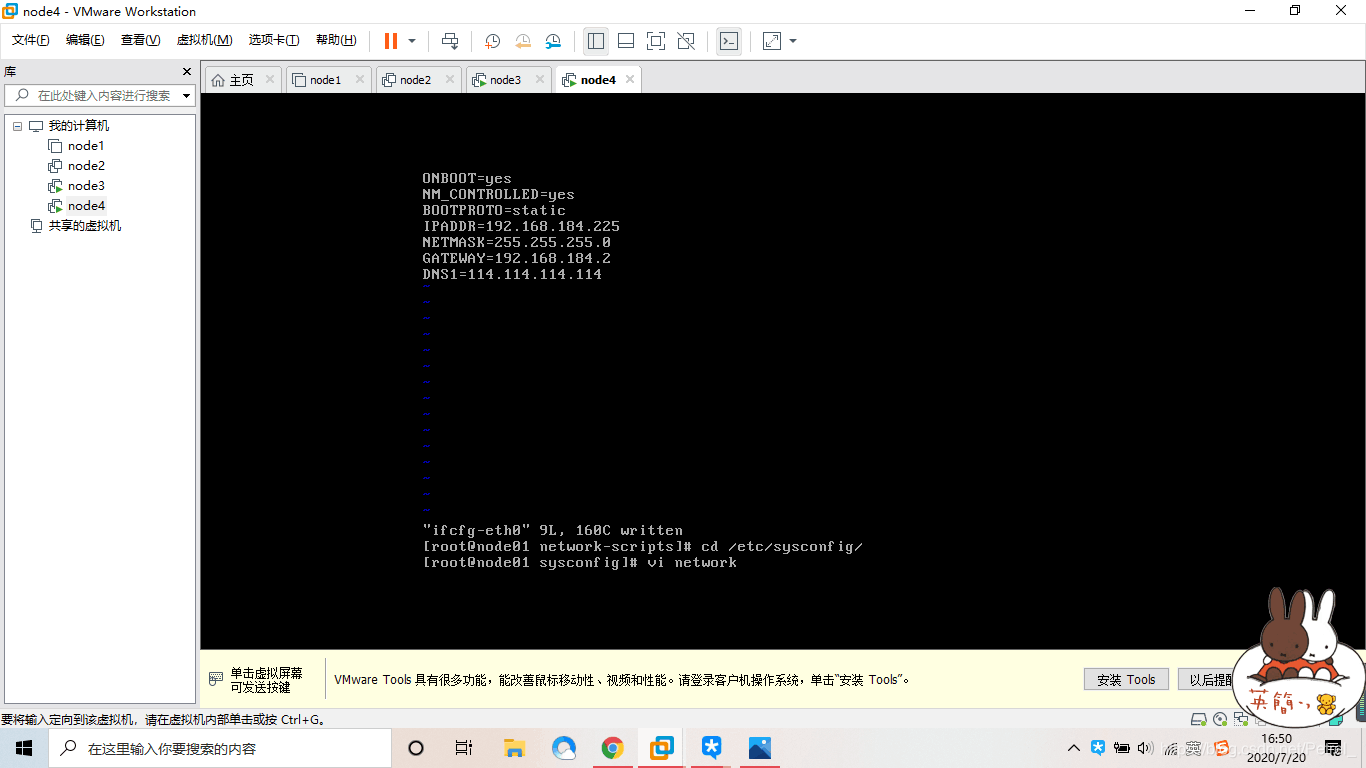Screen dimensions: 1366x768
Task: Open the 虚拟机(M) menu
Action: click(204, 40)
